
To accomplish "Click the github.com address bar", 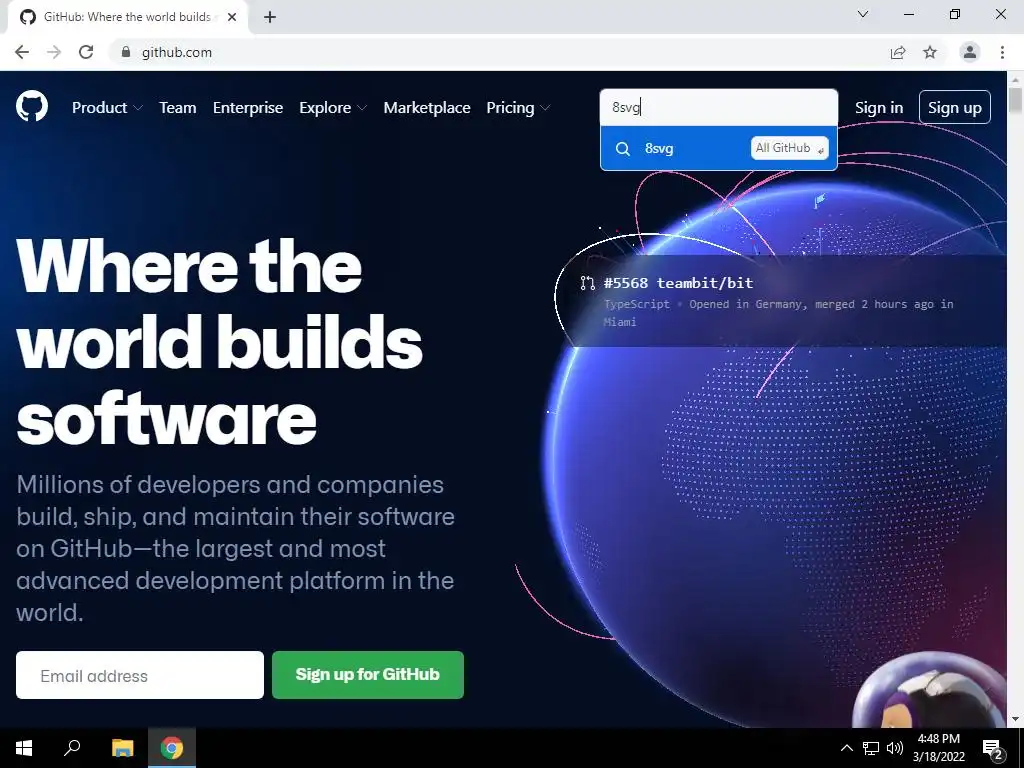I will click(x=496, y=52).
